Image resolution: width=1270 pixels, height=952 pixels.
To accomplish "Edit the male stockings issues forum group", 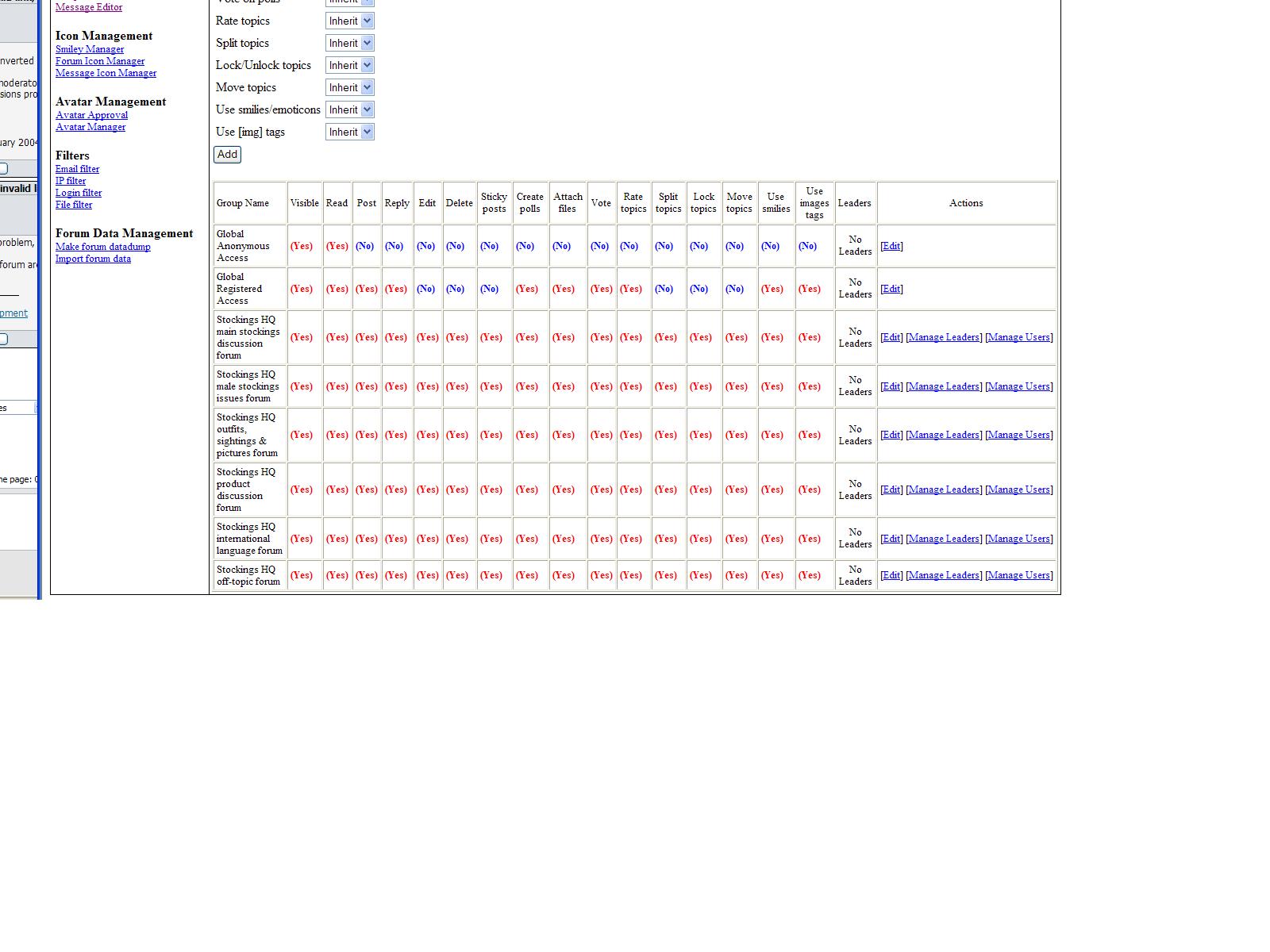I will 891,386.
